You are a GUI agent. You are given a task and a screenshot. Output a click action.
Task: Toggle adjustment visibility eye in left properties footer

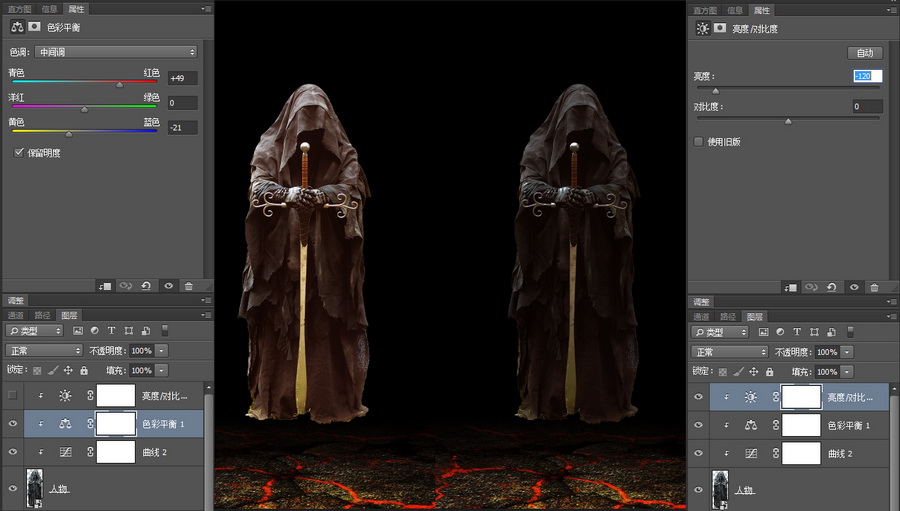pyautogui.click(x=168, y=286)
